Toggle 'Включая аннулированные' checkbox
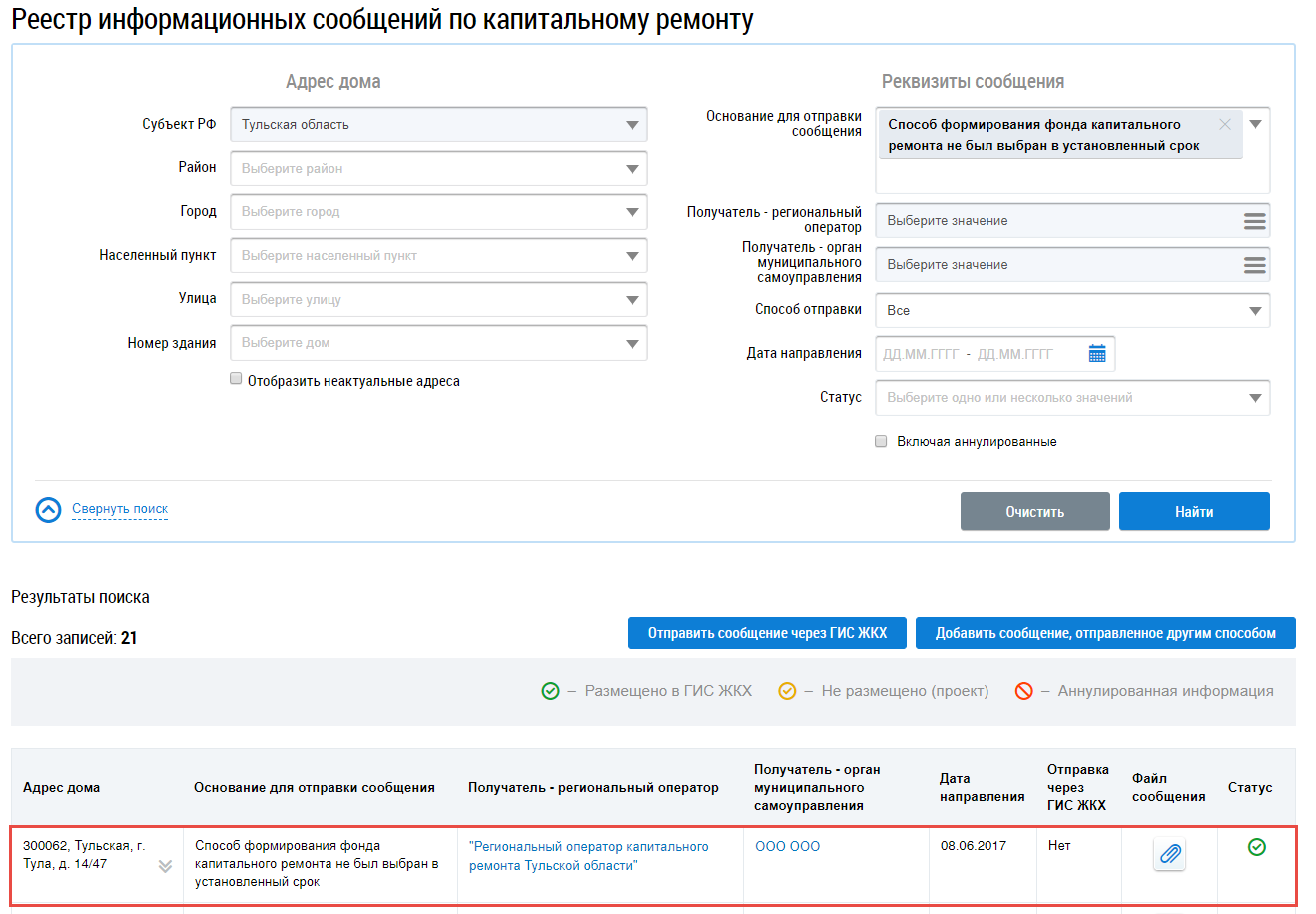 click(881, 441)
